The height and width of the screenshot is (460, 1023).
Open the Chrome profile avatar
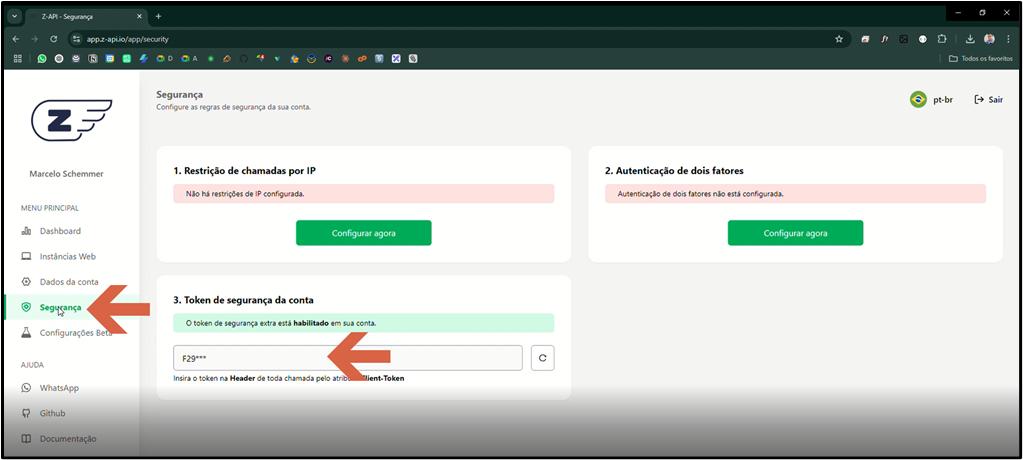pos(989,39)
